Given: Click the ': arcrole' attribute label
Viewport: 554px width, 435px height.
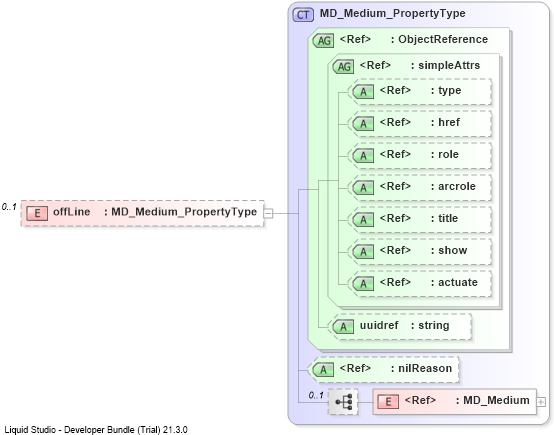Looking at the screenshot, I should click(x=453, y=186).
